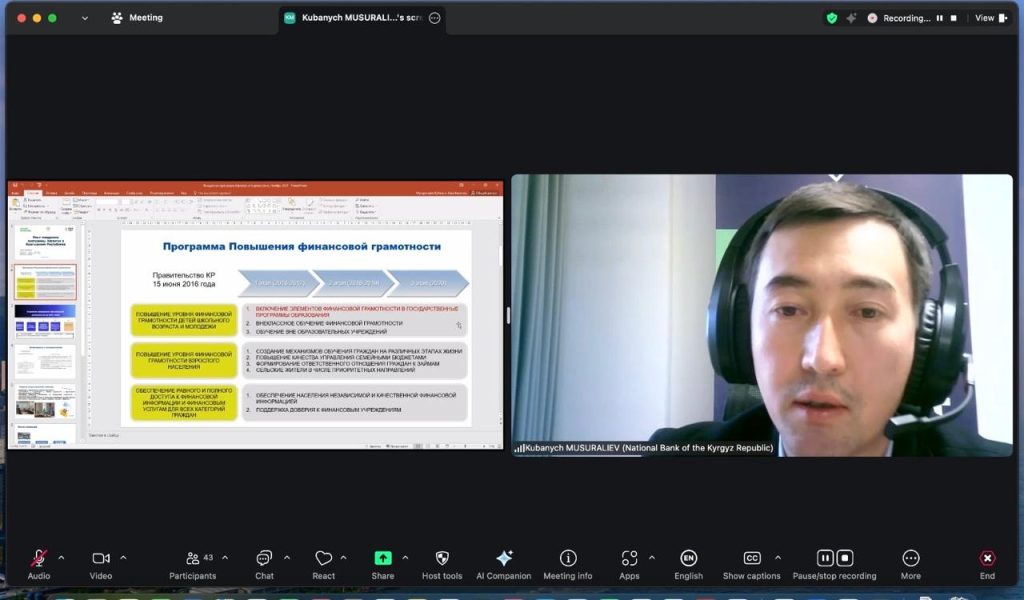
Task: Open the More options button
Action: [x=910, y=559]
